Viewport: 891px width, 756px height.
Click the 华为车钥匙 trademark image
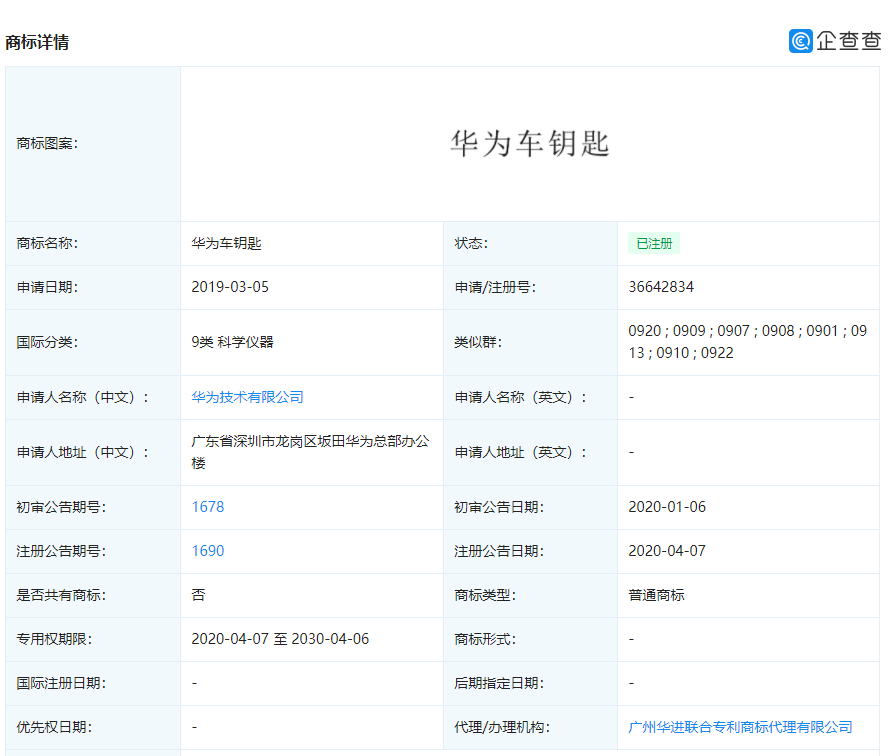530,143
